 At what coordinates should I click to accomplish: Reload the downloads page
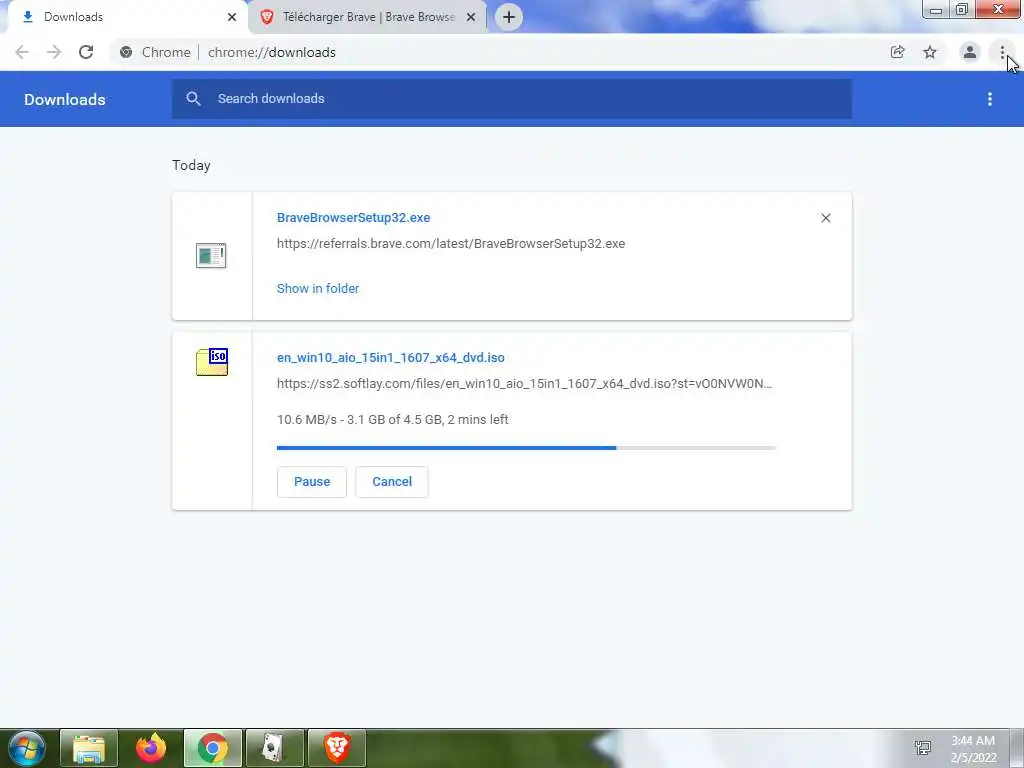(86, 52)
